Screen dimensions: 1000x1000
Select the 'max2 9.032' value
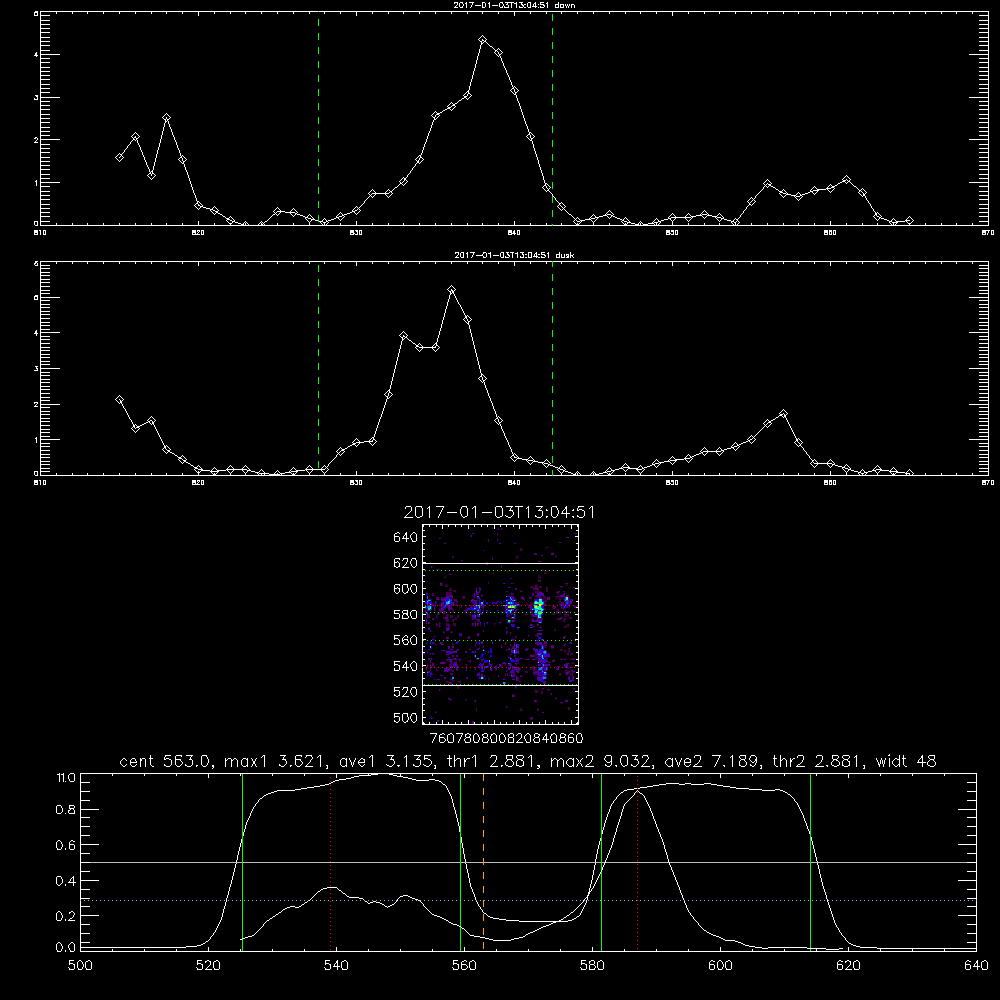coord(601,761)
